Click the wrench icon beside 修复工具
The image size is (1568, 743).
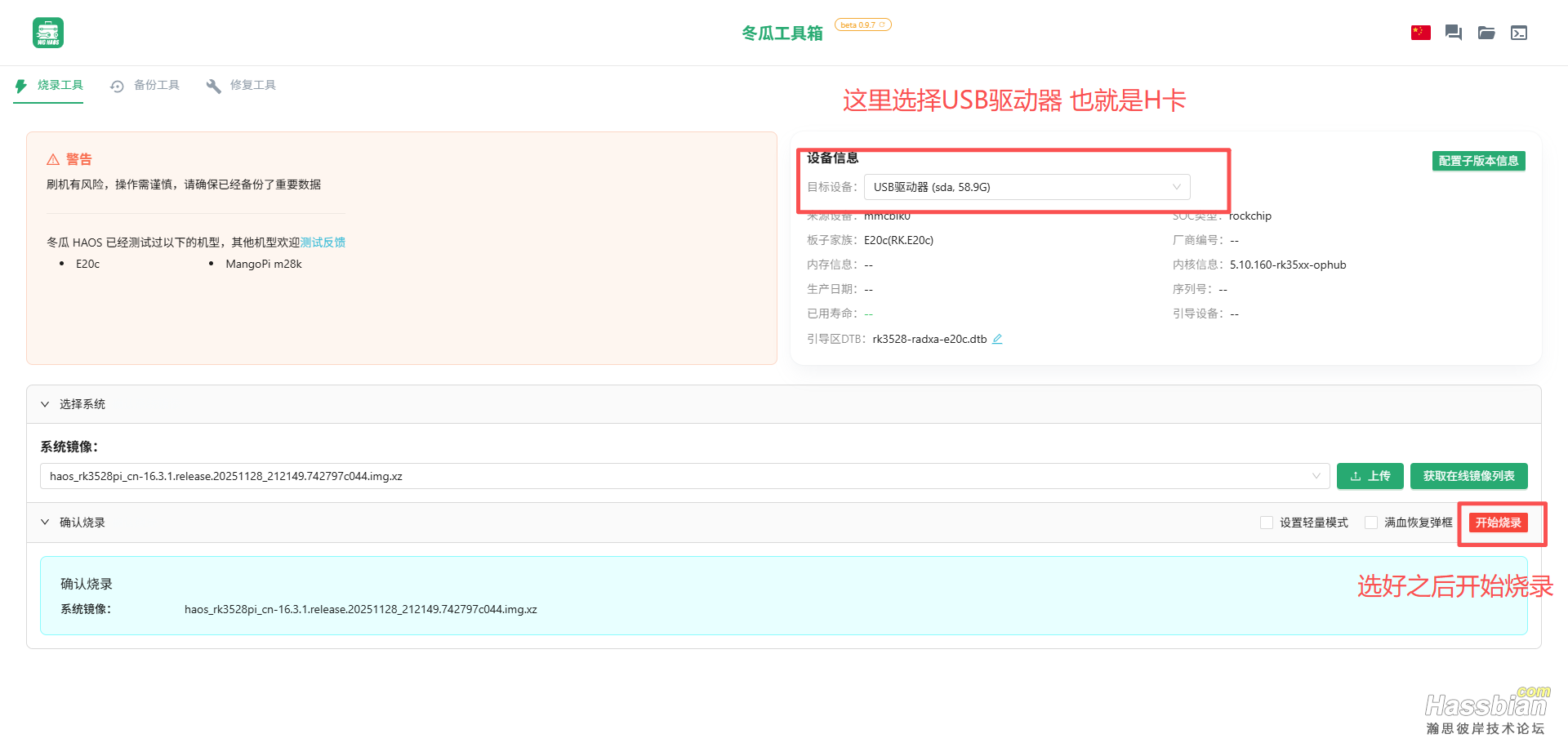213,85
